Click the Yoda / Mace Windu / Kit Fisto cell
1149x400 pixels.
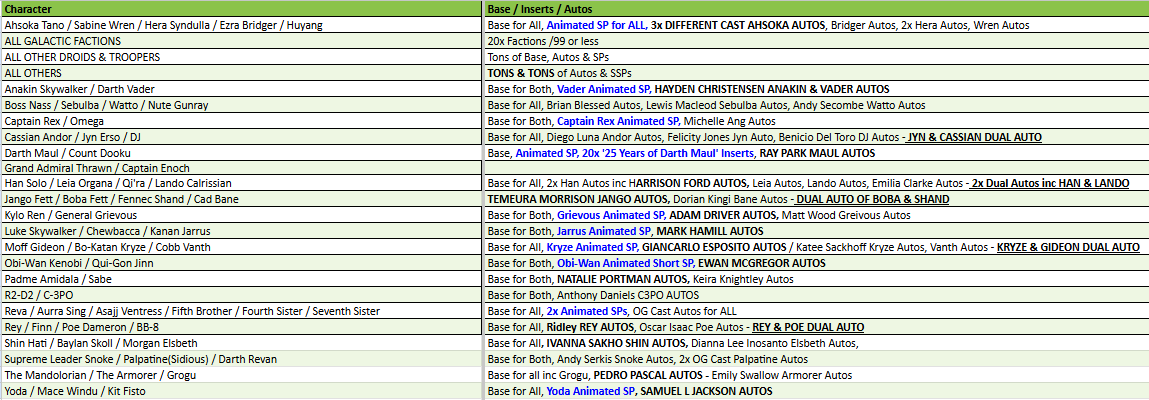tap(240, 391)
